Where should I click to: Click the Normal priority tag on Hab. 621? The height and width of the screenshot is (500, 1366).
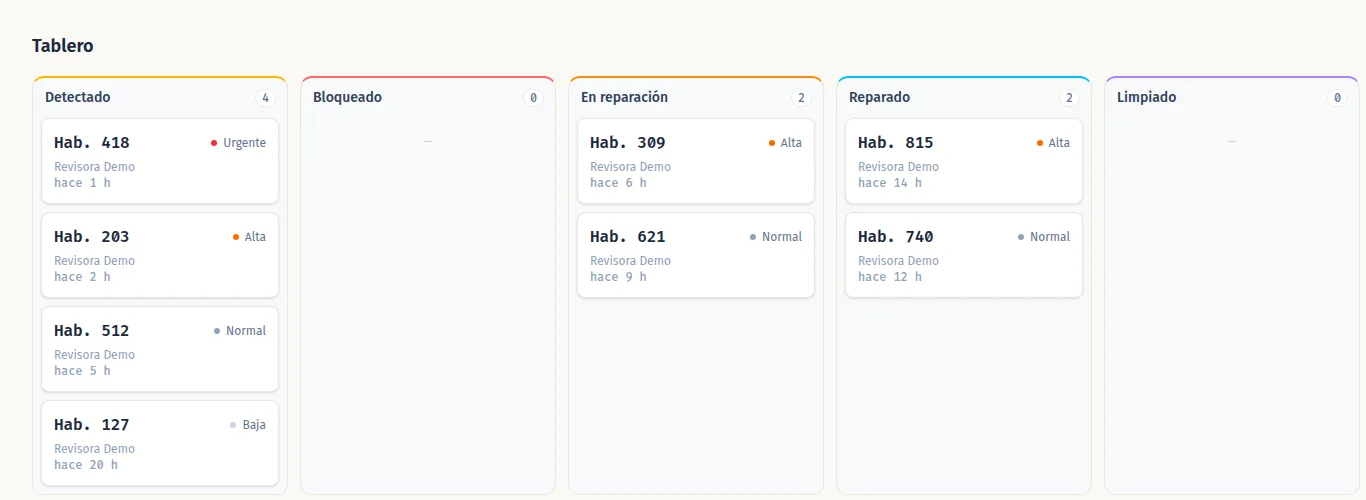coord(776,237)
